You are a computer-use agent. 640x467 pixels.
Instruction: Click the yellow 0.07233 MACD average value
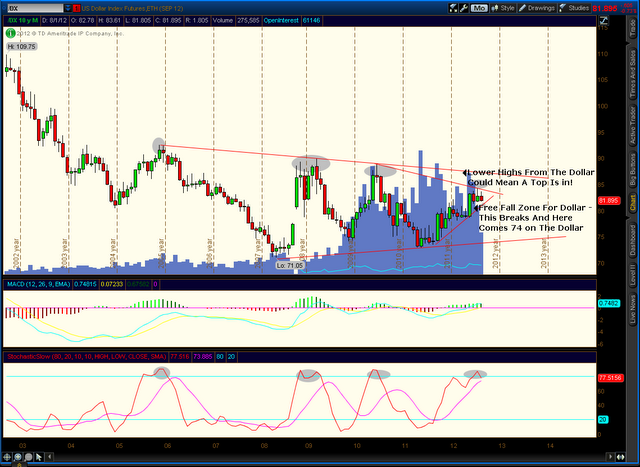click(111, 284)
